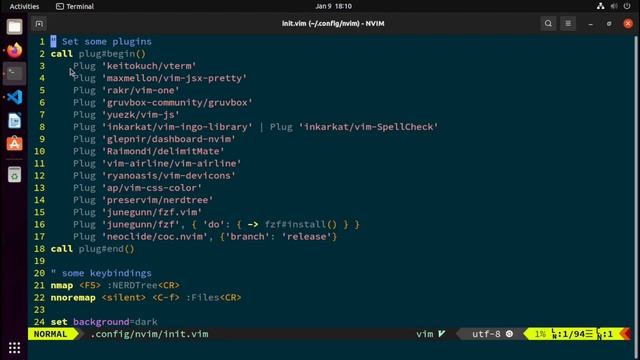
Task: Click the " Set some plugins comment line
Action: coord(101,42)
